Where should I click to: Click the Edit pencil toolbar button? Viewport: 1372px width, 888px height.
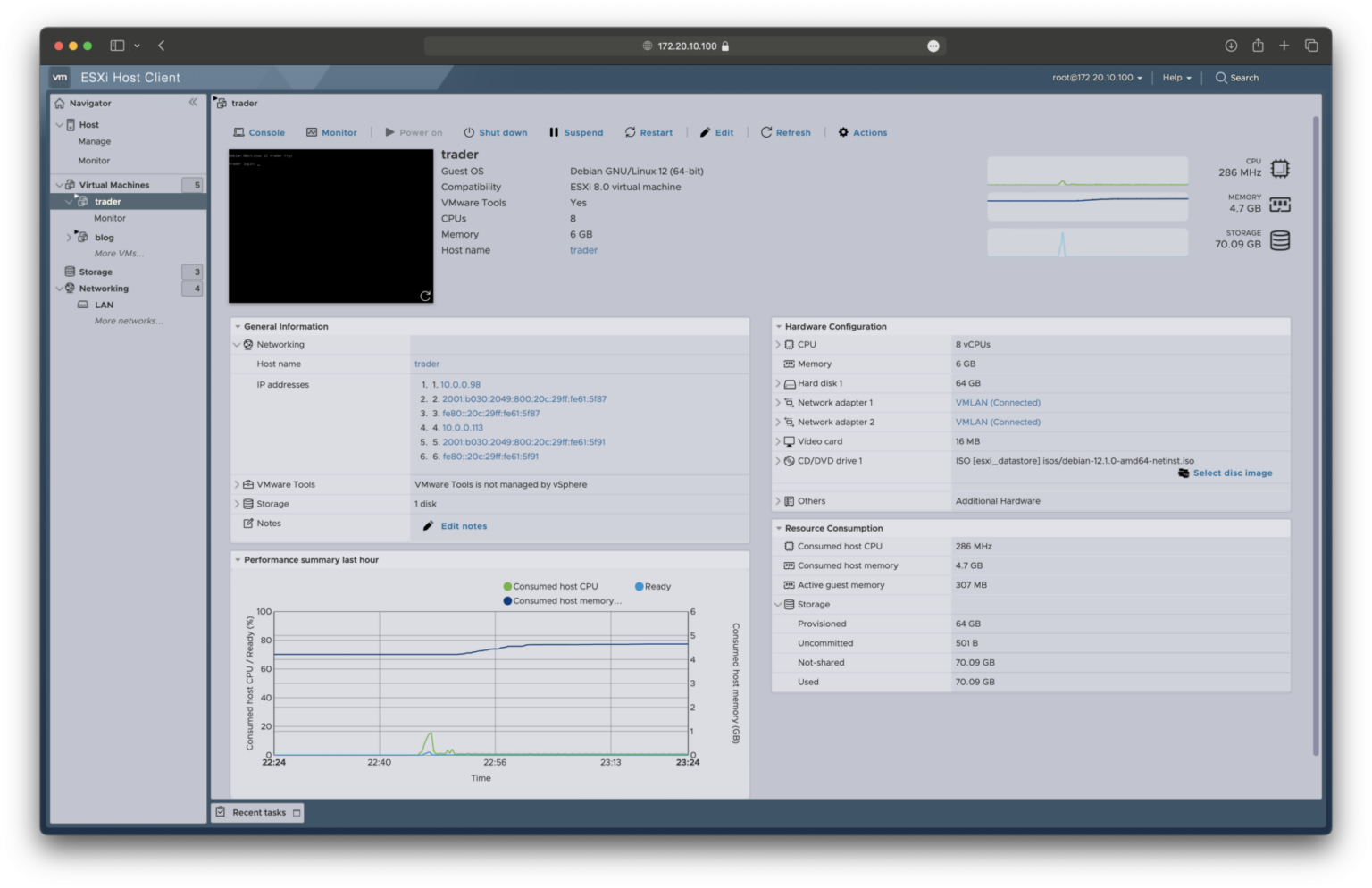click(716, 132)
